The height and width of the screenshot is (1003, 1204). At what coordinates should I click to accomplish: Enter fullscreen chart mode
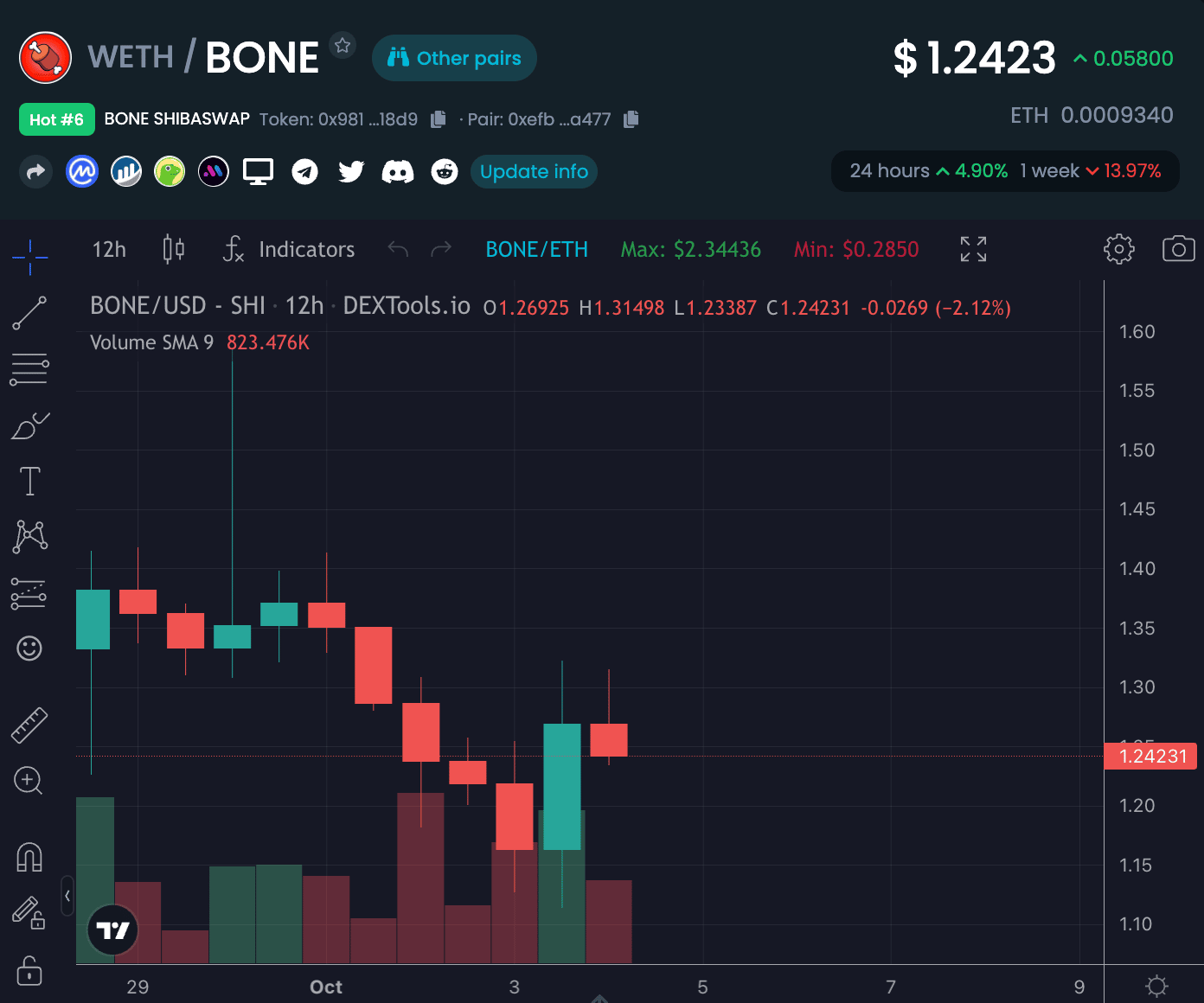coord(973,249)
